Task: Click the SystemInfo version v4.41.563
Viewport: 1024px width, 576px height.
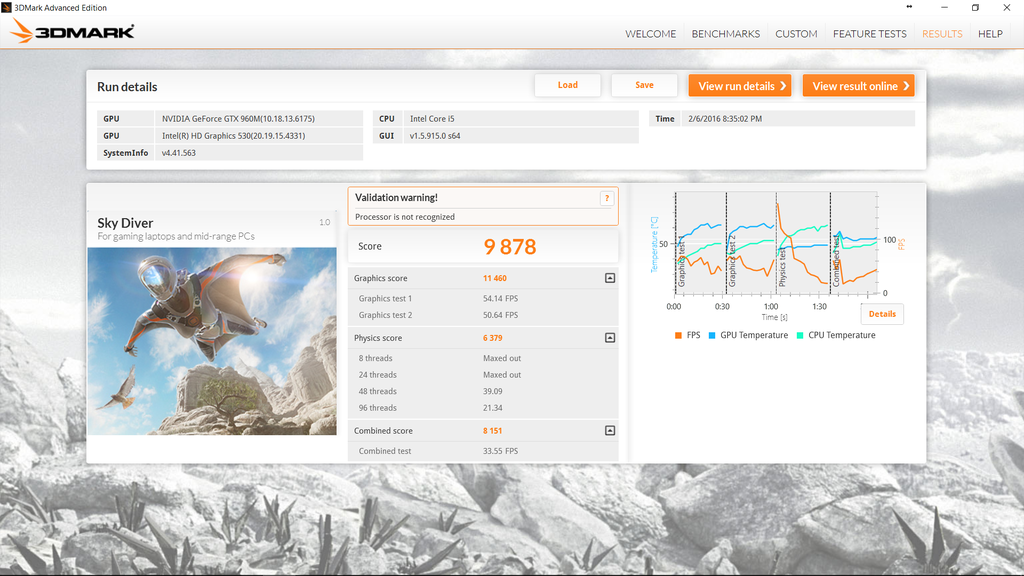Action: click(179, 153)
